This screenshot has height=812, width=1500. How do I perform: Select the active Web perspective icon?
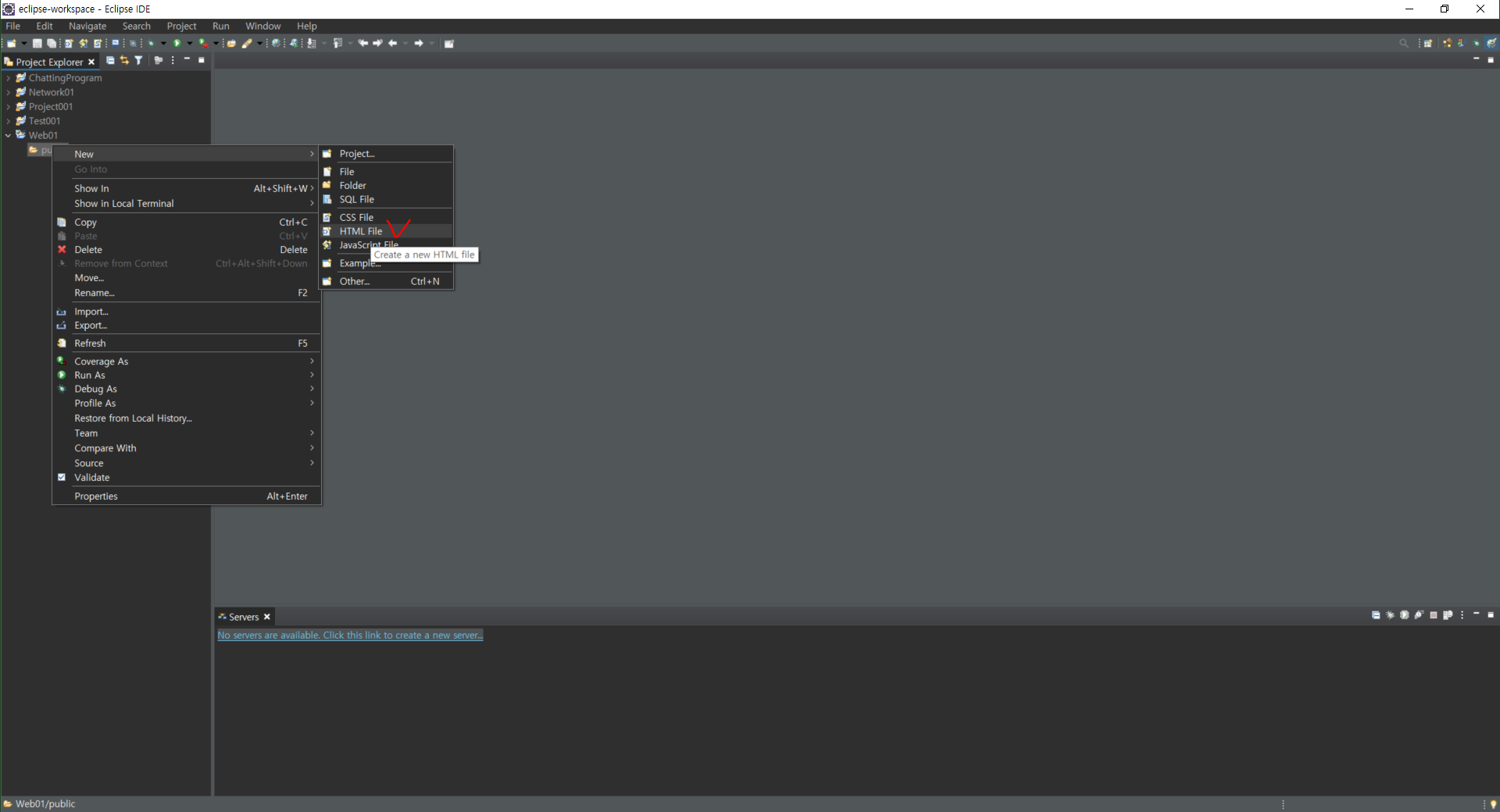click(1491, 43)
